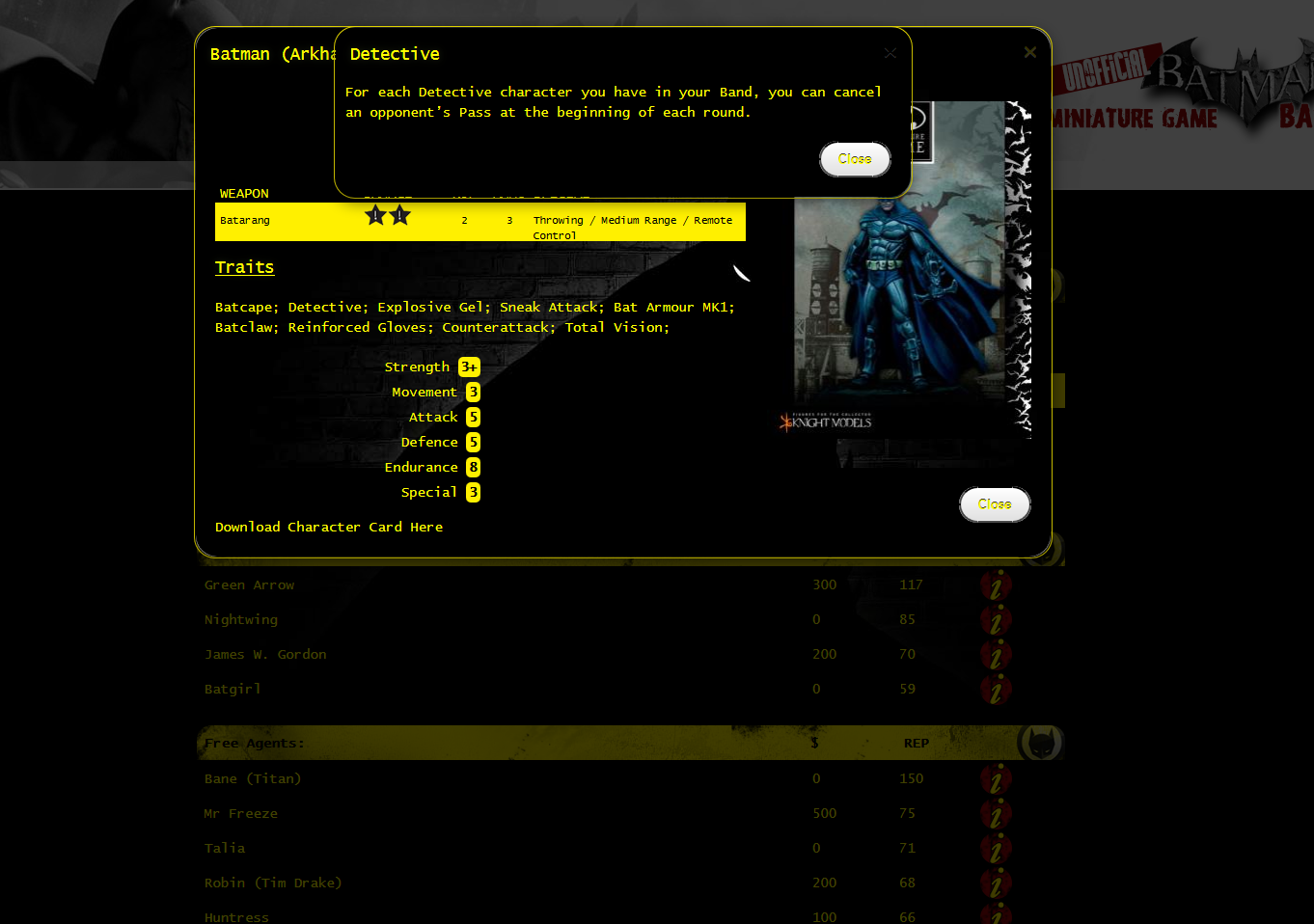This screenshot has height=924, width=1314.
Task: Click the Batarang weapon name
Action: 245,220
